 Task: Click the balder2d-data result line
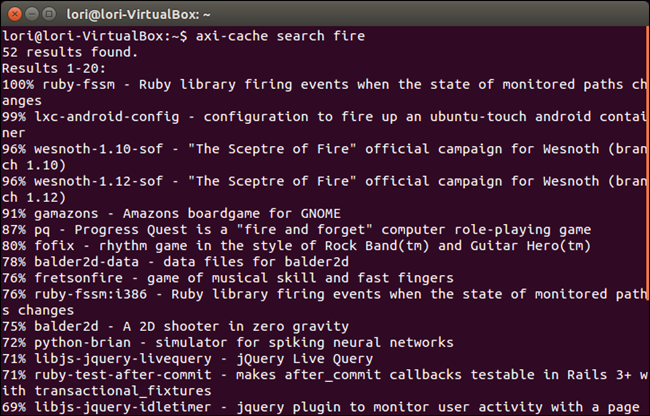pos(175,262)
